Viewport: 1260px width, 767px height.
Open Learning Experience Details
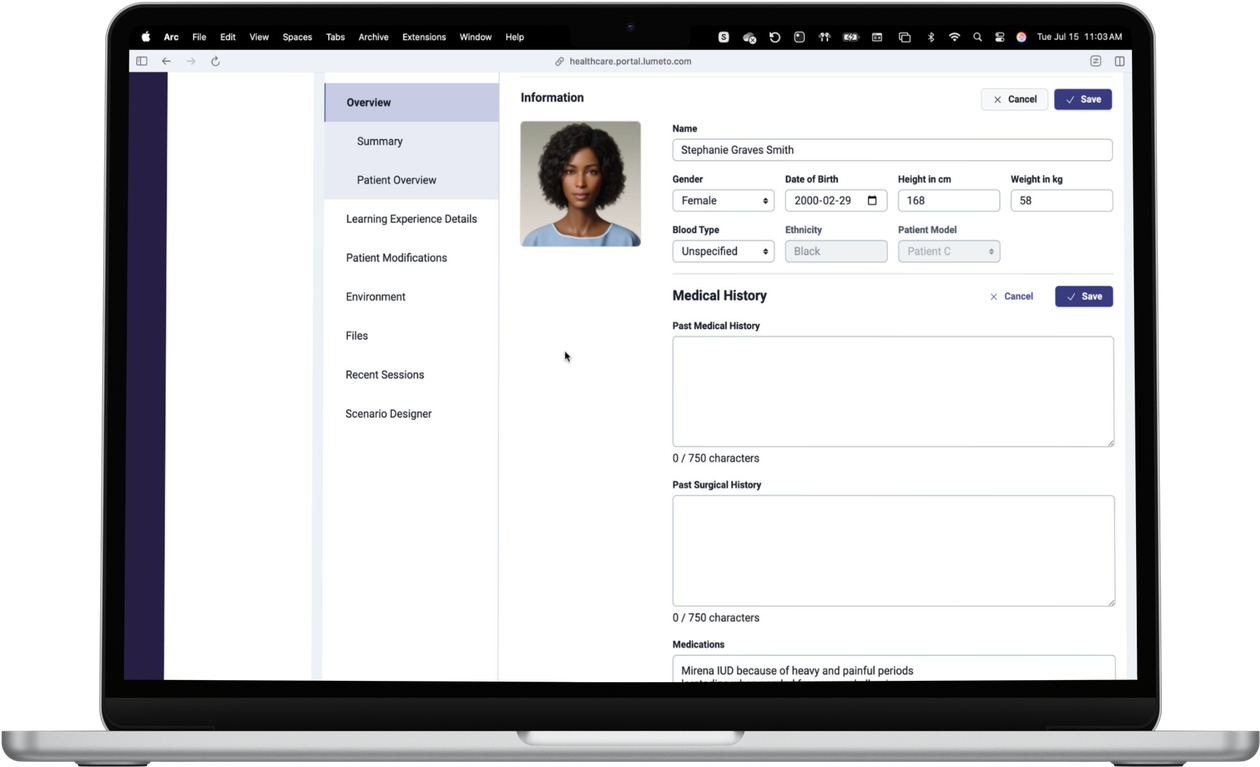412,219
